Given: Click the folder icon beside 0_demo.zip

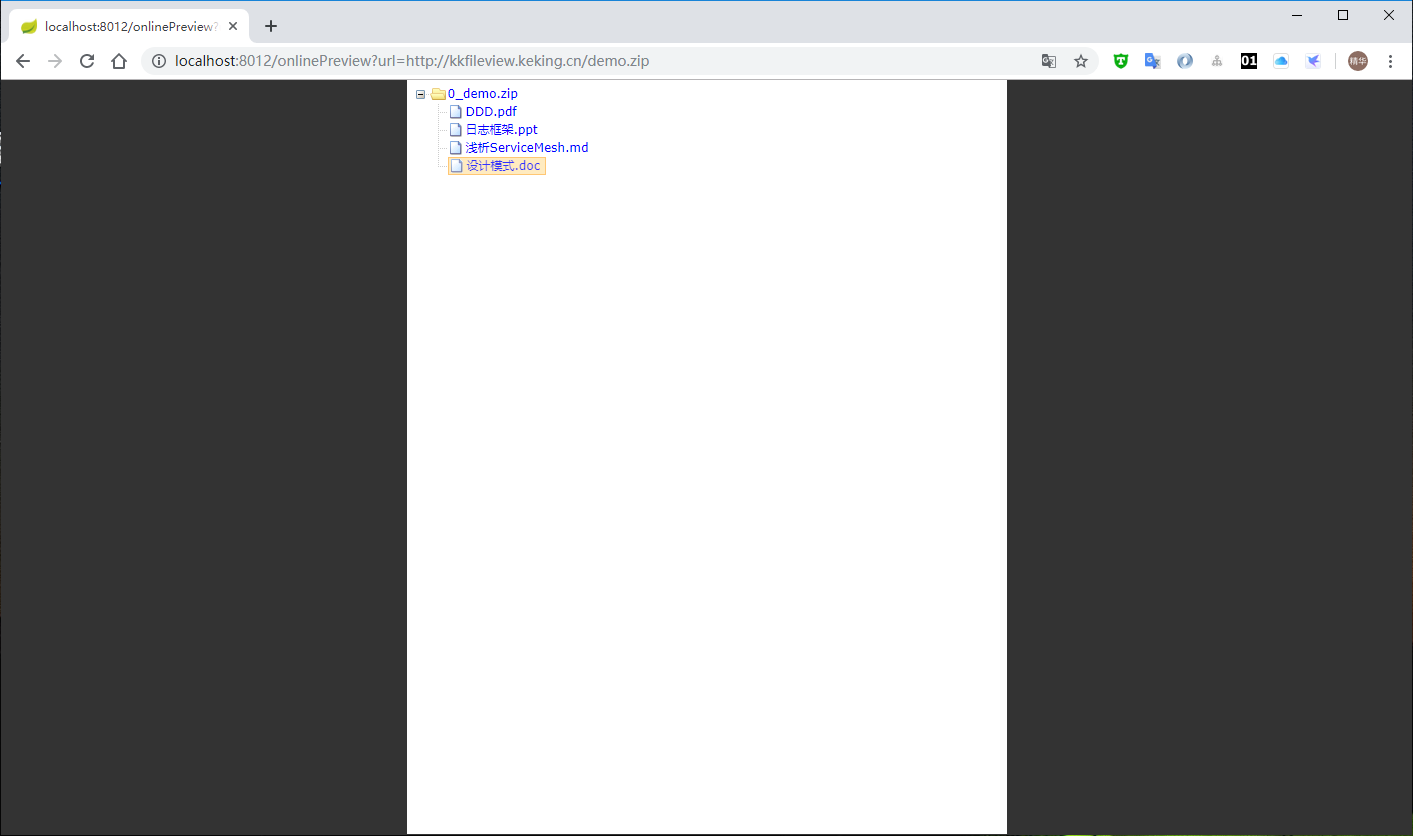Looking at the screenshot, I should (438, 93).
